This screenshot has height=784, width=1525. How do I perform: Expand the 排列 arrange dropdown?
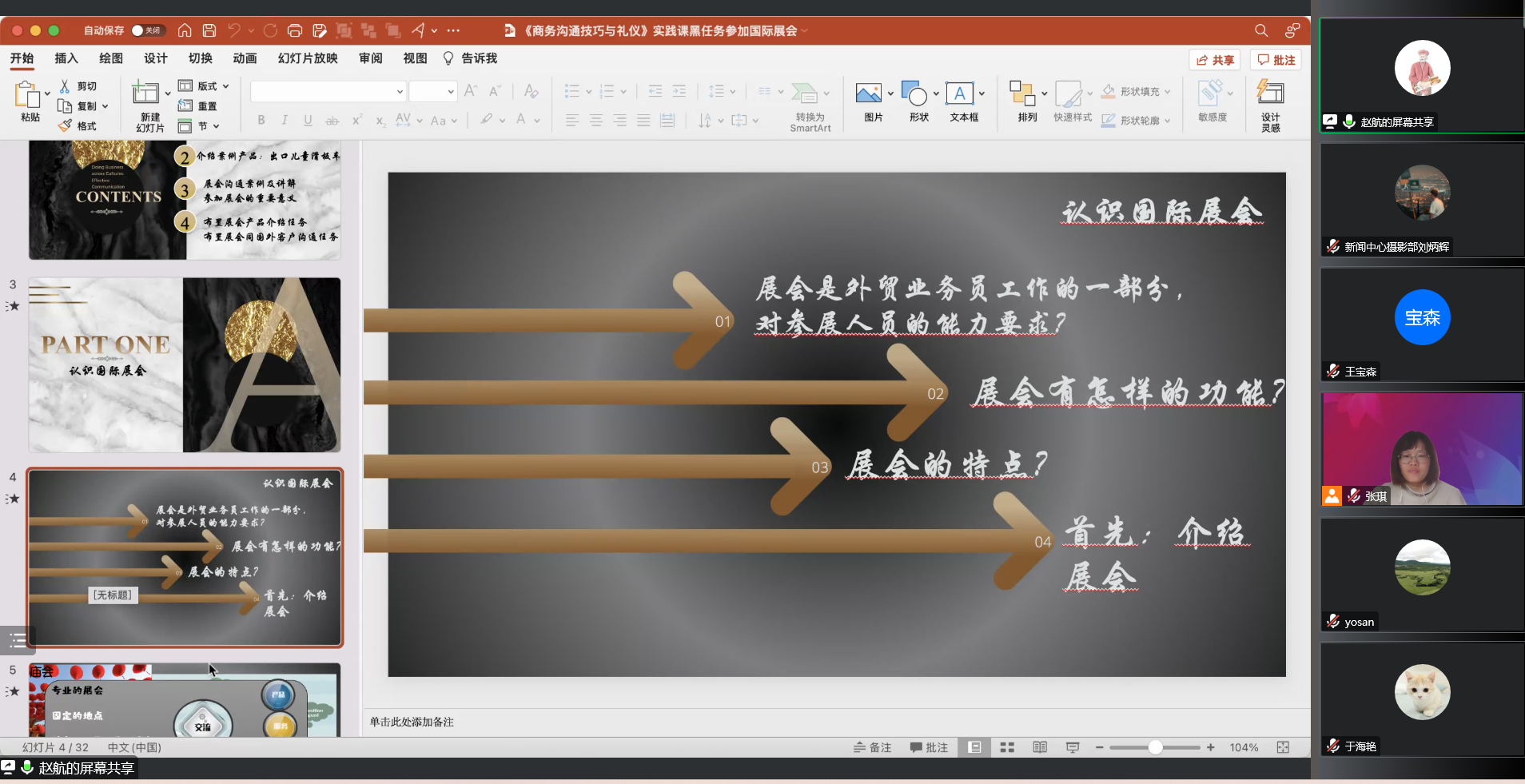pos(1044,94)
